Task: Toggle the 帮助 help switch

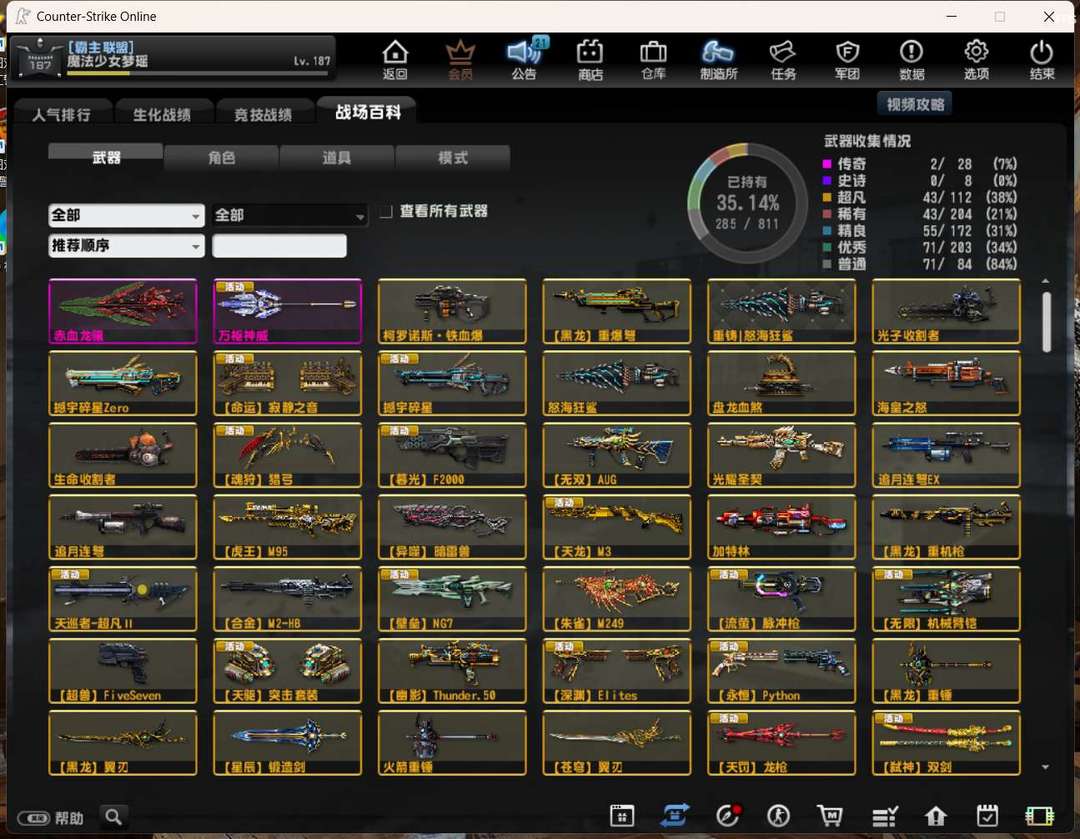Action: click(33, 818)
